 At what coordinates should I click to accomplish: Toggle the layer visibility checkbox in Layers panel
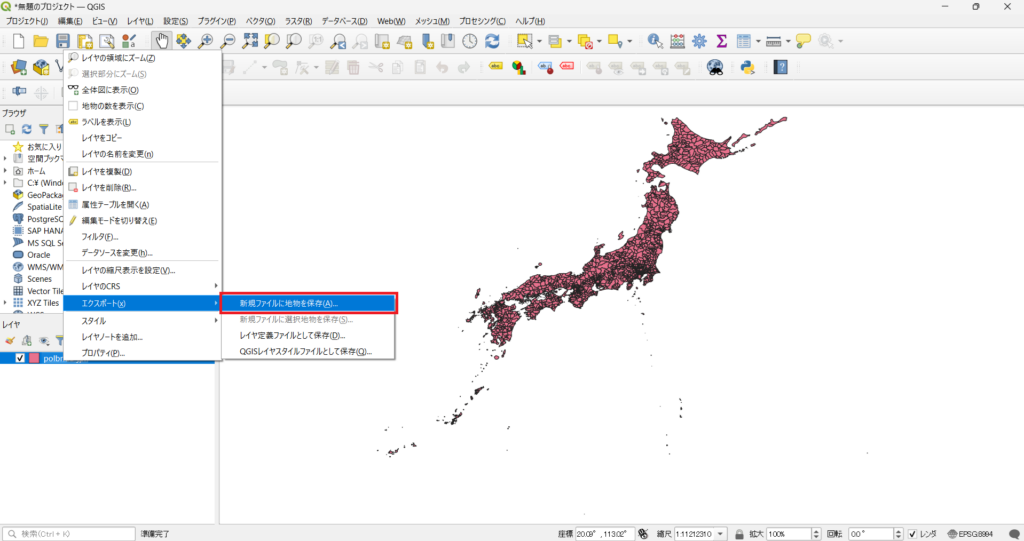coord(20,358)
